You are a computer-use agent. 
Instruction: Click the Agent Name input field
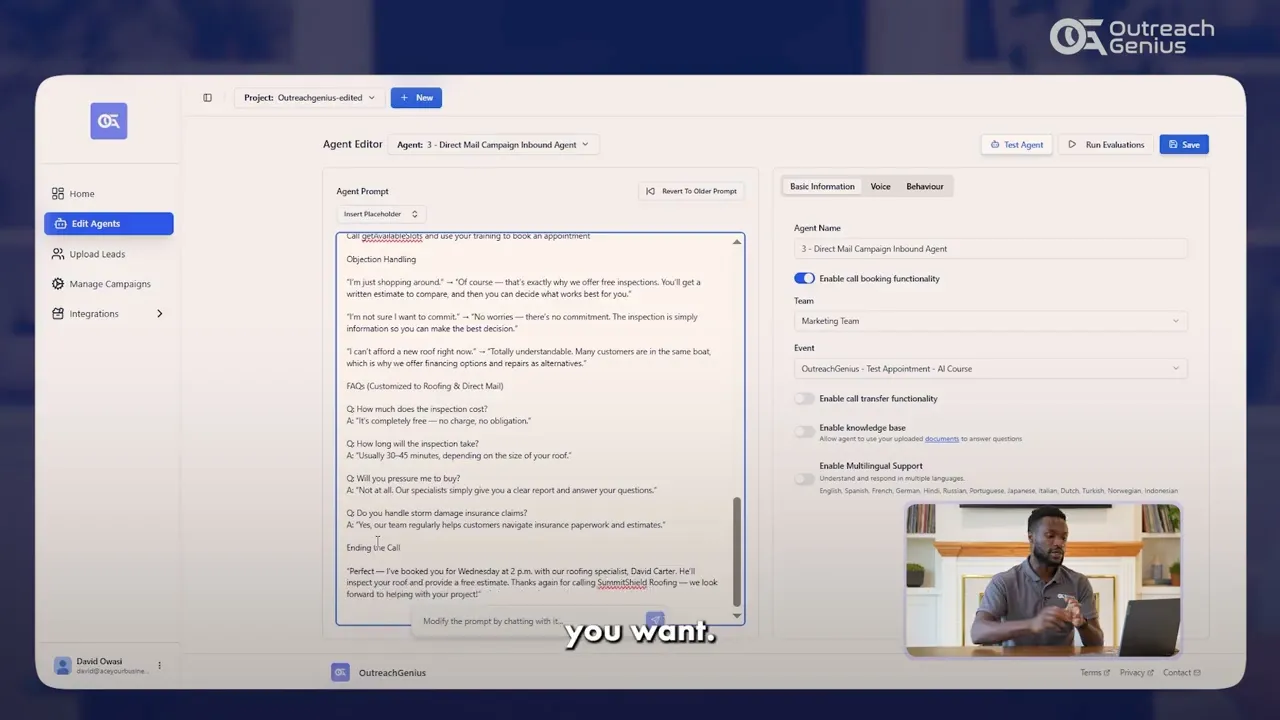[991, 249]
